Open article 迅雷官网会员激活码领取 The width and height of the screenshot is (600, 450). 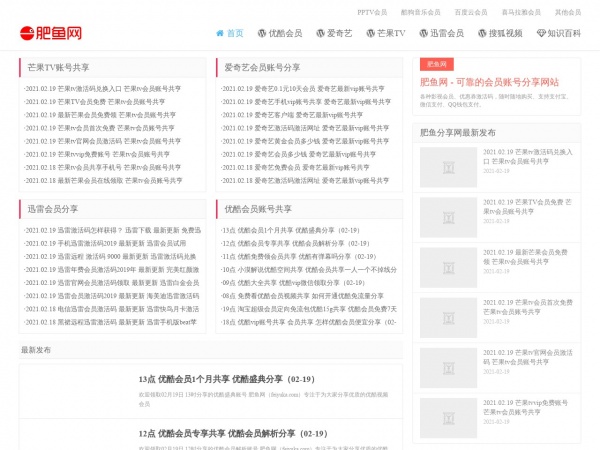pos(112,283)
